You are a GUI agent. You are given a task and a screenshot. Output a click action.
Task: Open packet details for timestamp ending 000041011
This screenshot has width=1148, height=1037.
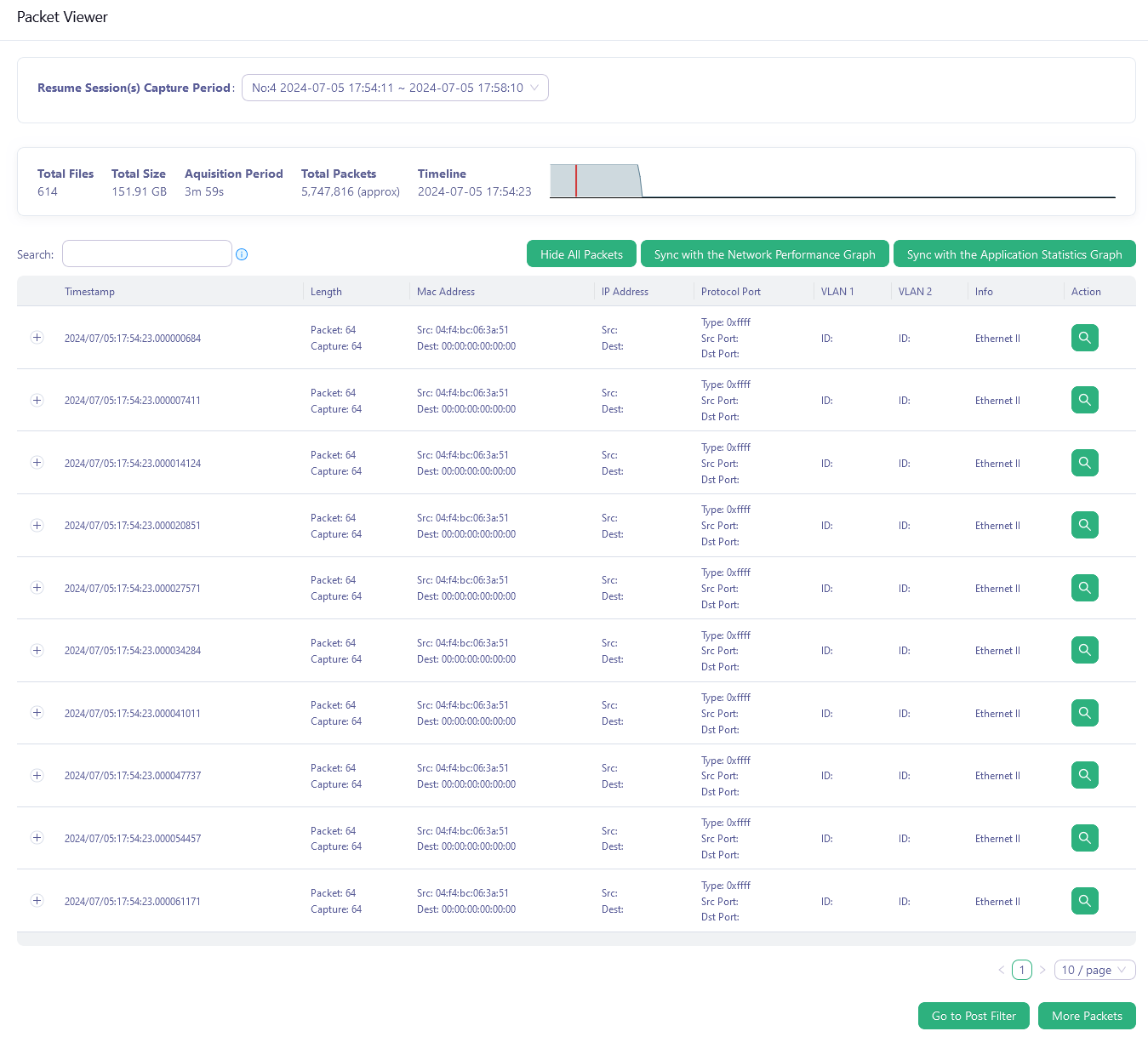(x=1084, y=713)
